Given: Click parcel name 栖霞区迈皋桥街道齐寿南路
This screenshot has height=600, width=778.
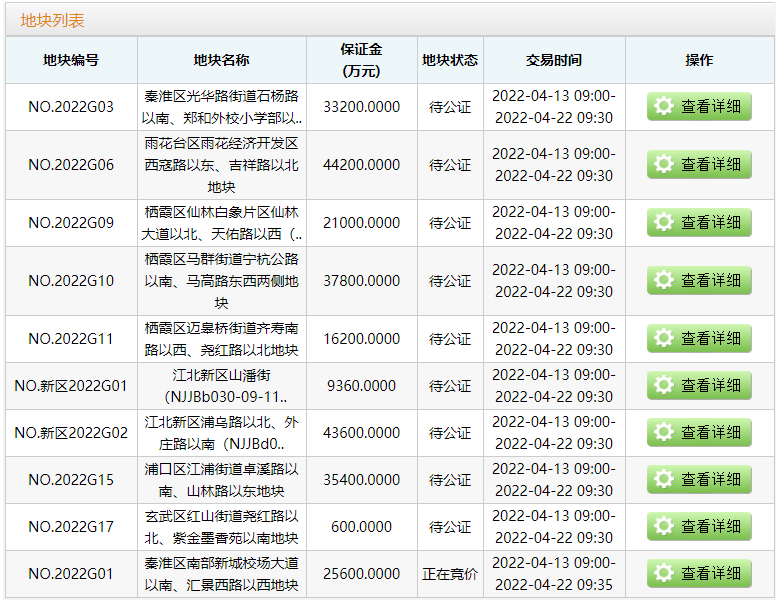Looking at the screenshot, I should pos(221,339).
